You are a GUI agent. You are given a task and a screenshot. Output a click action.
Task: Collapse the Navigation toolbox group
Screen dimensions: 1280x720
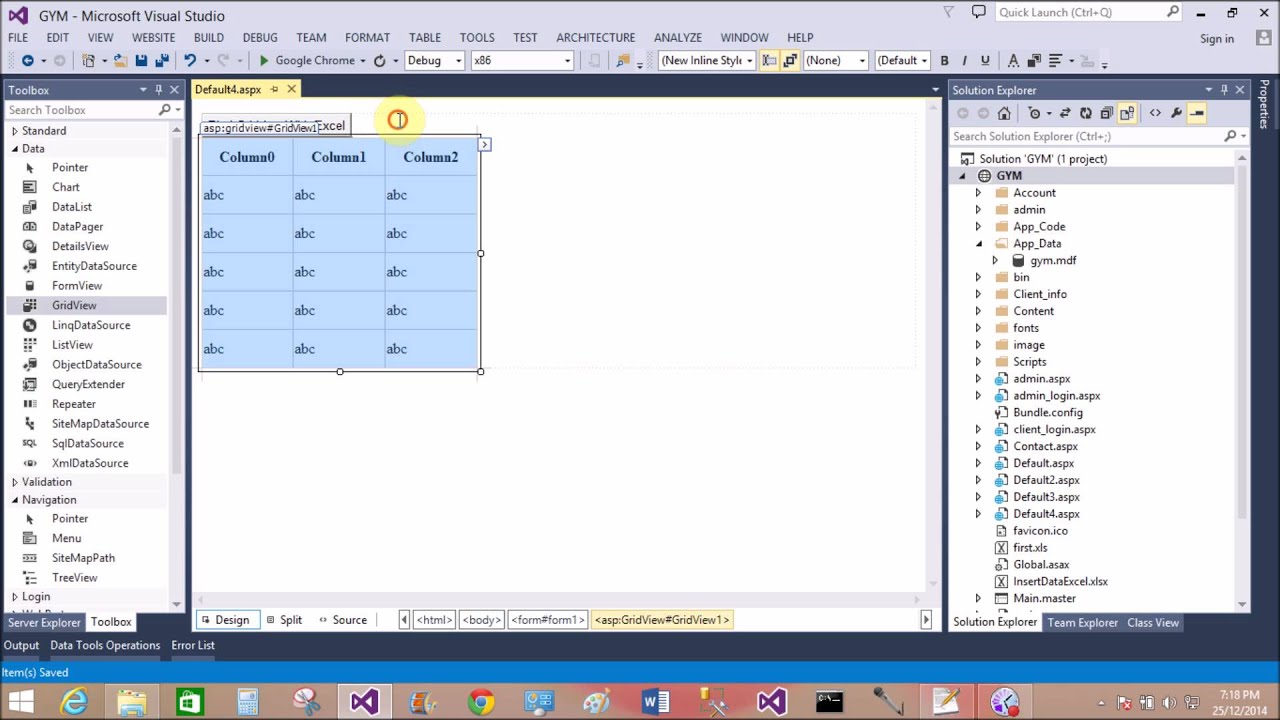(x=14, y=500)
